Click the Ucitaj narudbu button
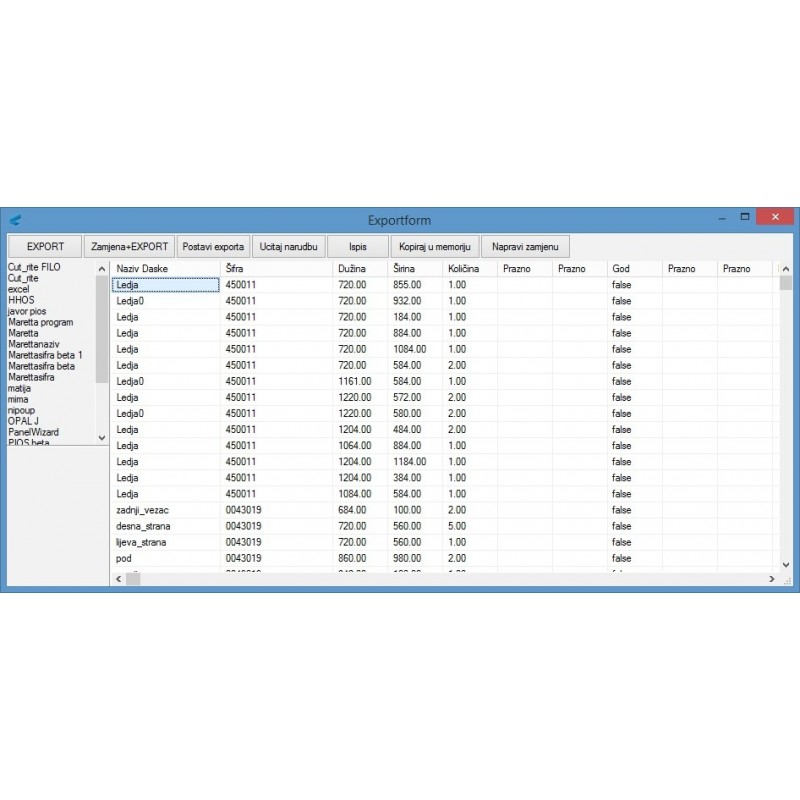Screen dimensions: 800x800 (x=289, y=246)
